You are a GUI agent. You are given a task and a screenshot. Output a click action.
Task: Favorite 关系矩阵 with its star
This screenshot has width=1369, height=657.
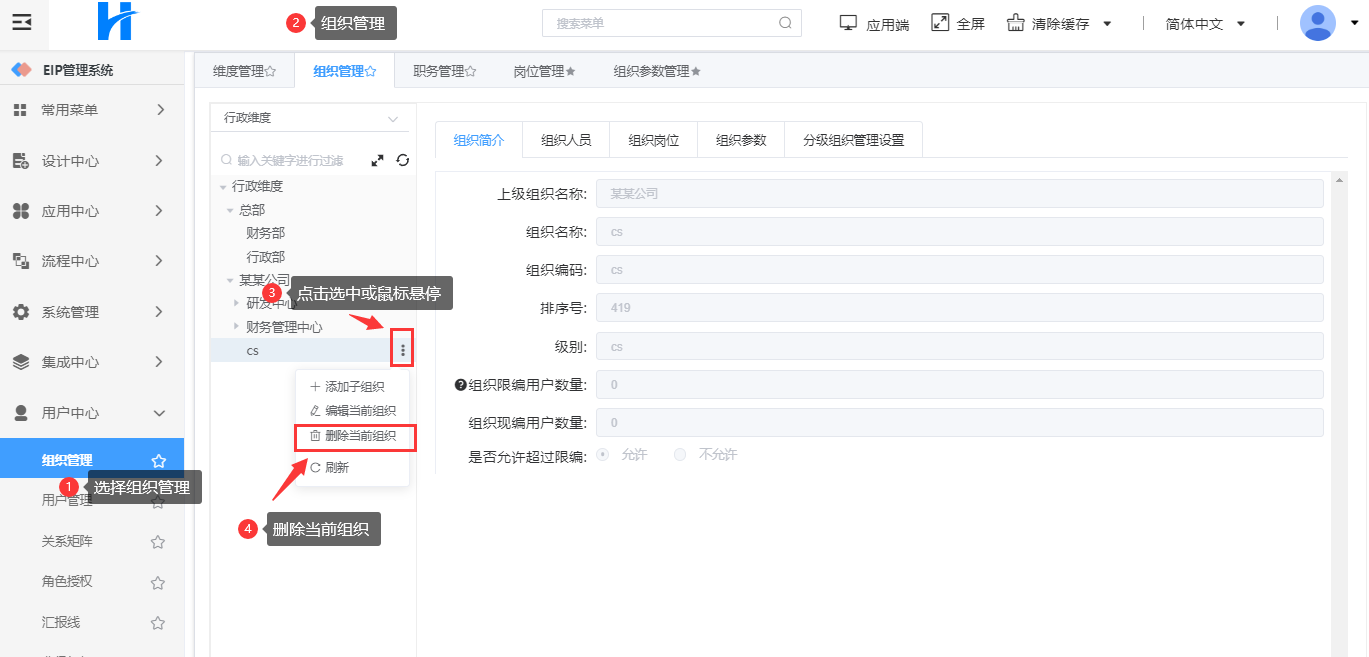click(x=158, y=542)
